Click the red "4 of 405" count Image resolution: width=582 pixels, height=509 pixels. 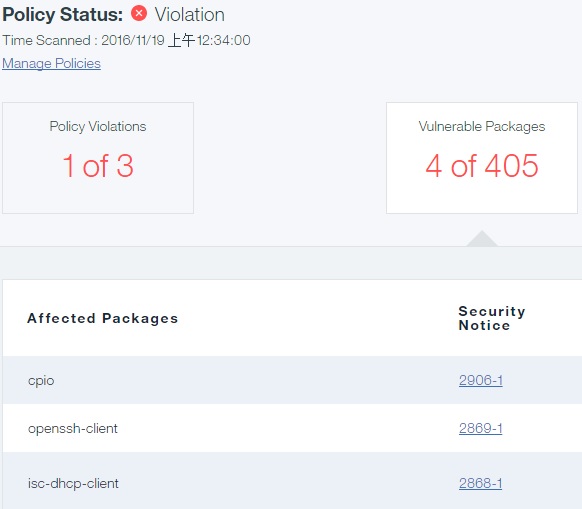[482, 166]
